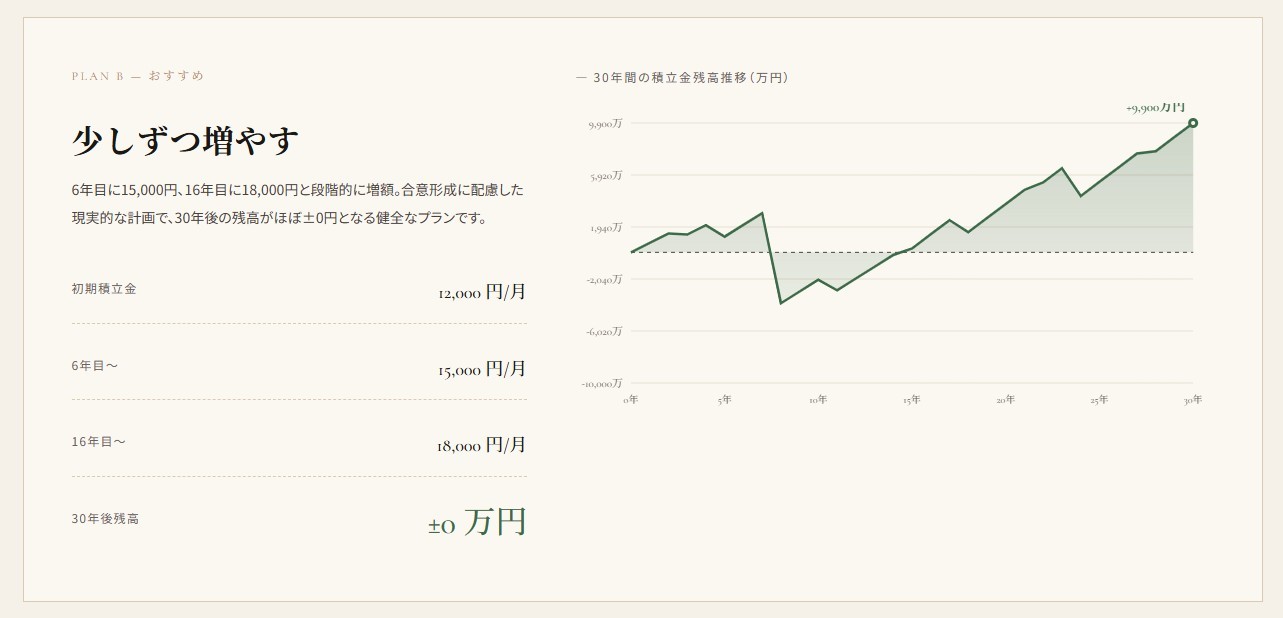This screenshot has height=618, width=1283.
Task: Click the 9,900万 y-axis label
Action: 605,124
